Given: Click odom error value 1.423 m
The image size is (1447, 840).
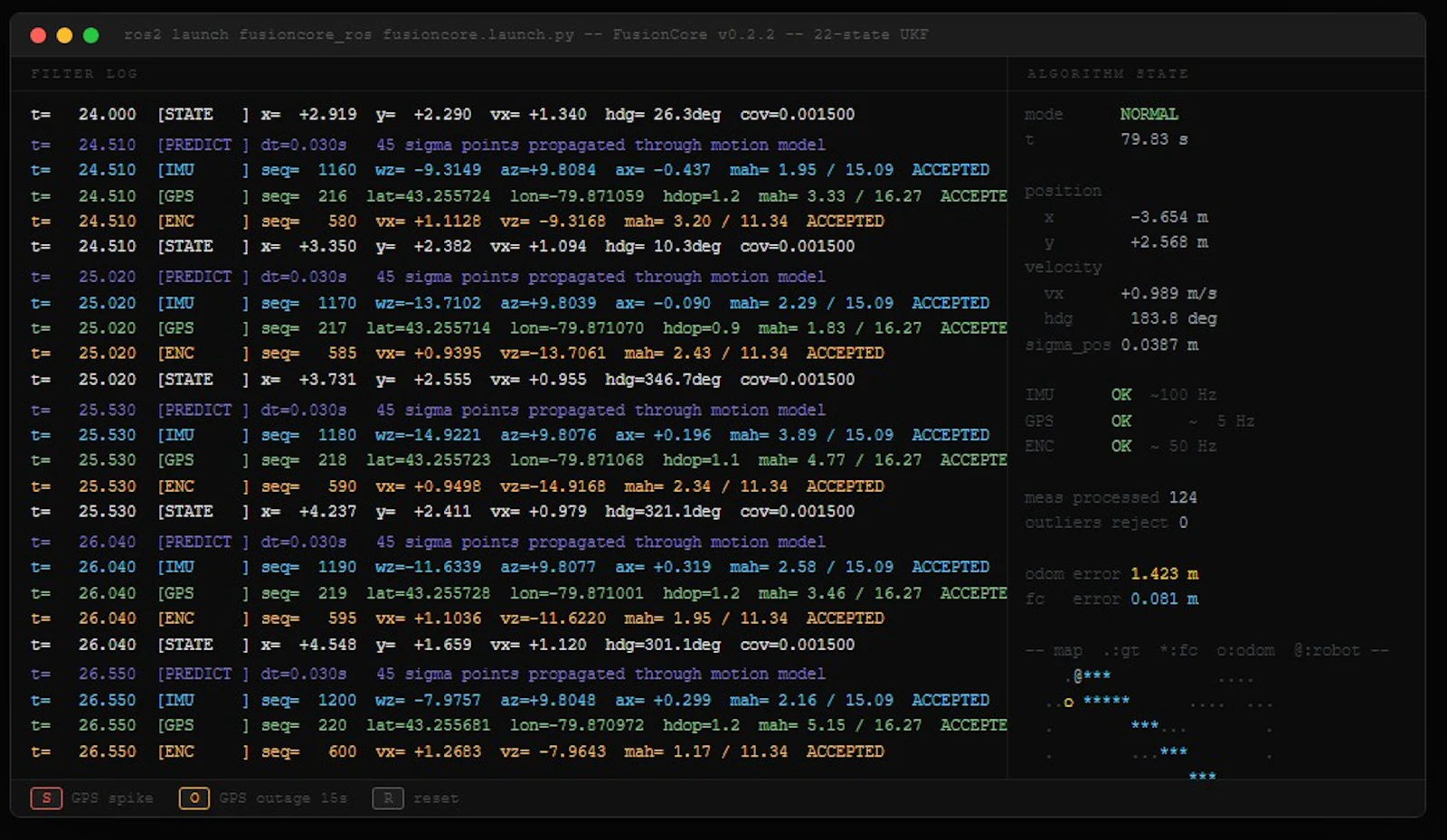Looking at the screenshot, I should point(1165,575).
